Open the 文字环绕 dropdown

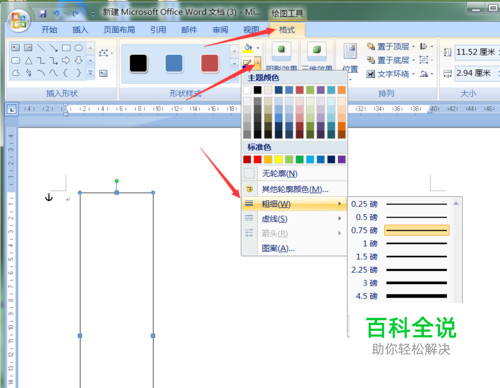pyautogui.click(x=390, y=74)
